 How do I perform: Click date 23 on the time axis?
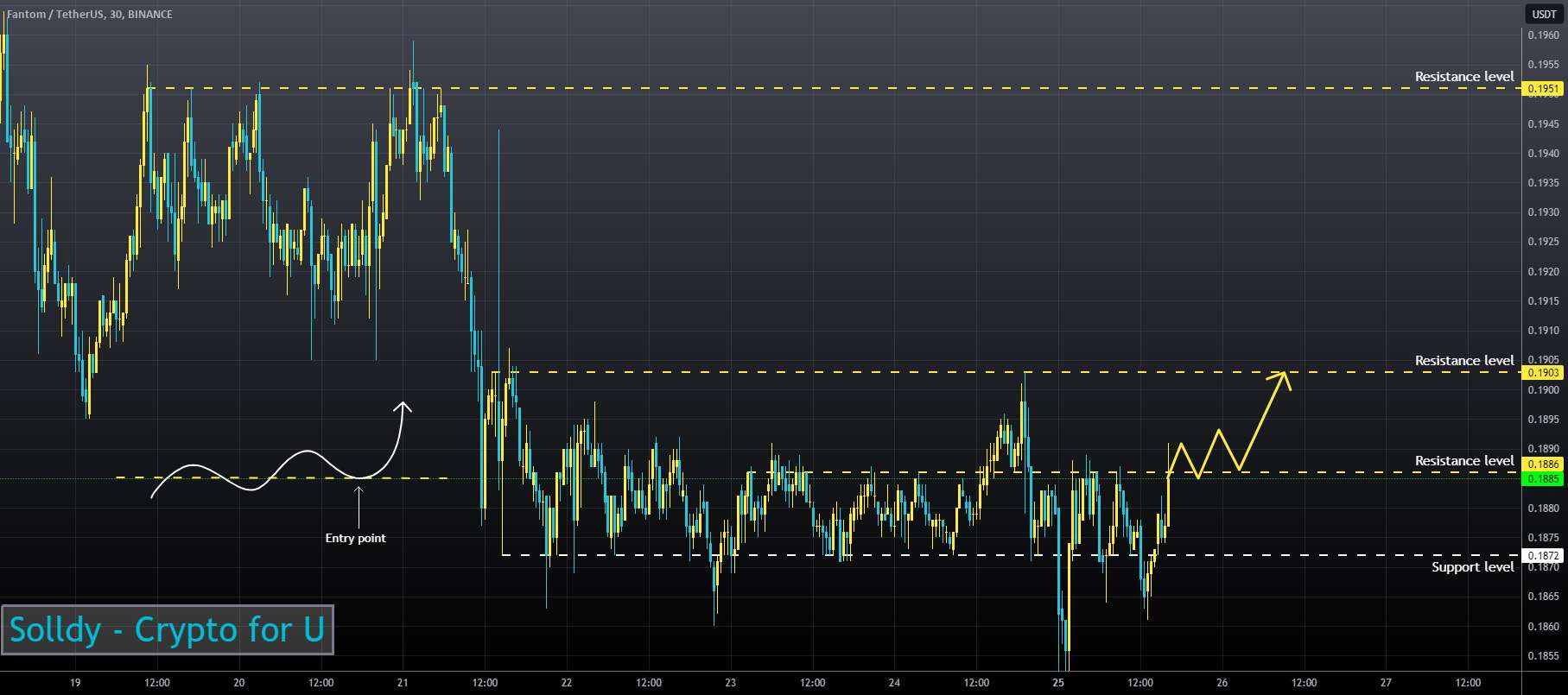pos(731,683)
